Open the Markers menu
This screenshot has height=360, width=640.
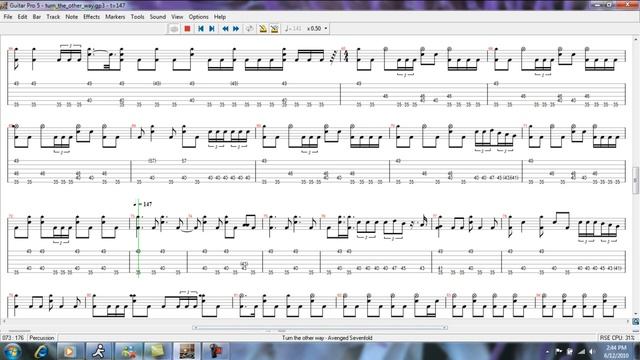click(115, 17)
